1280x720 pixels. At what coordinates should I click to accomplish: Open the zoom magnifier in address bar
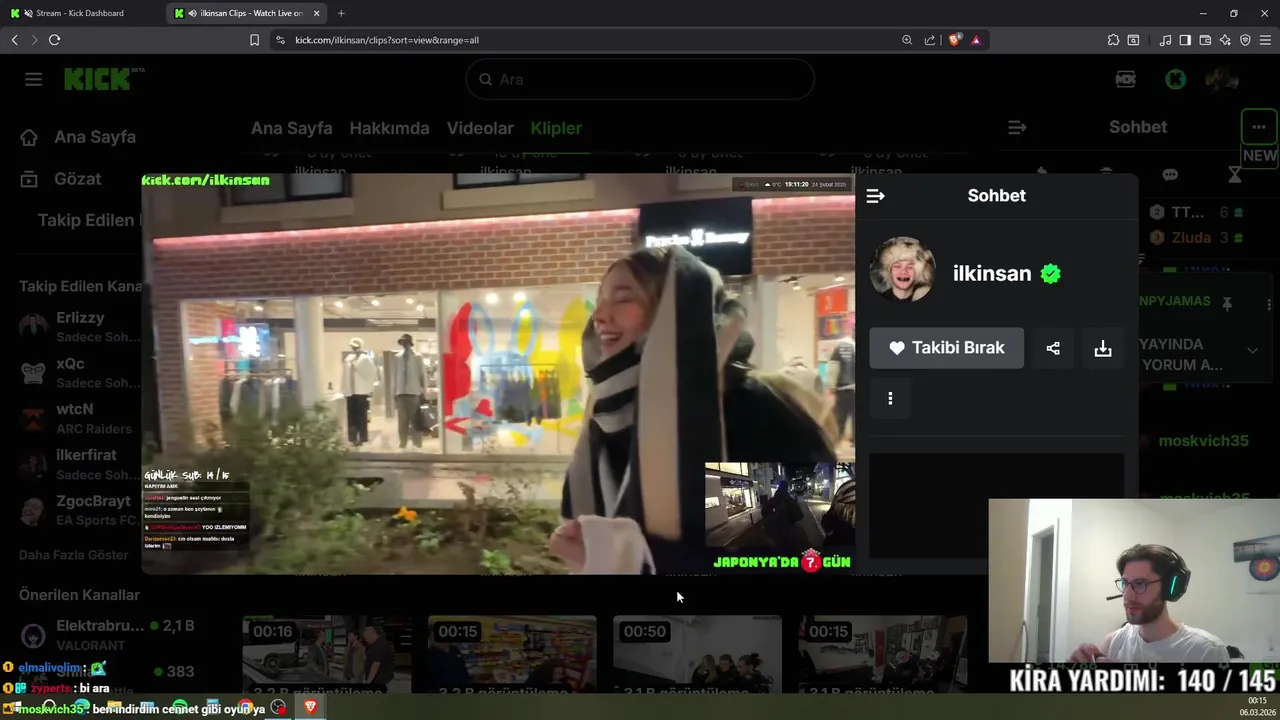(x=907, y=40)
